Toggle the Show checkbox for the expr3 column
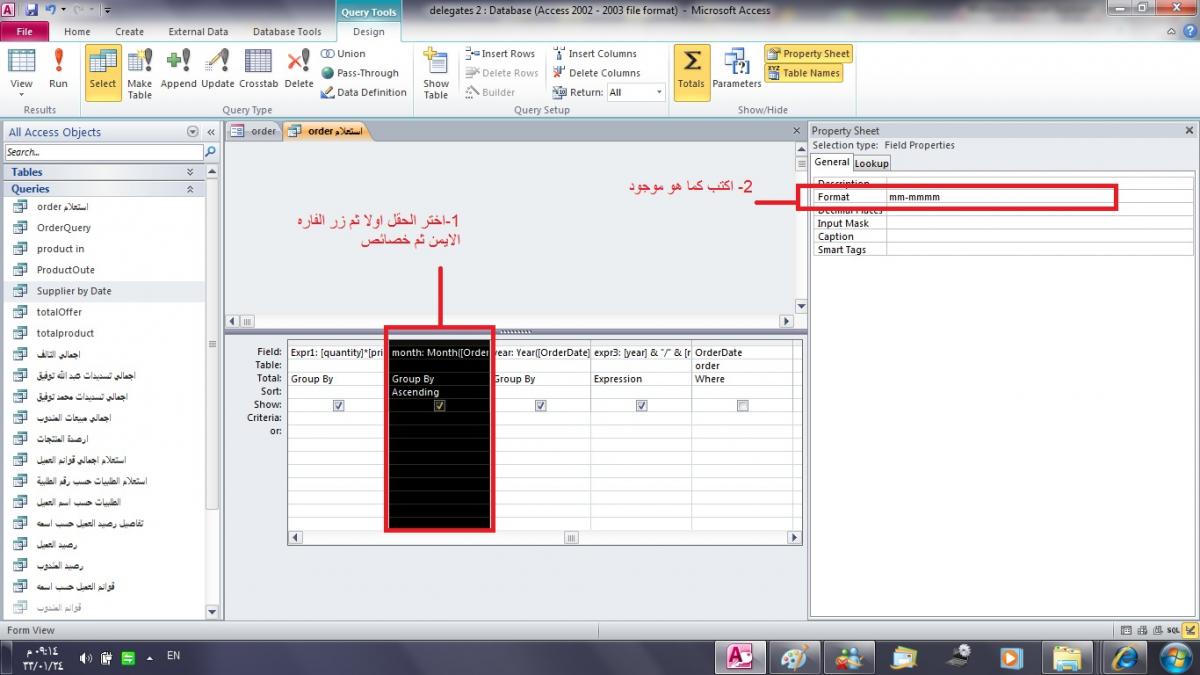The width and height of the screenshot is (1200, 675). (x=642, y=405)
